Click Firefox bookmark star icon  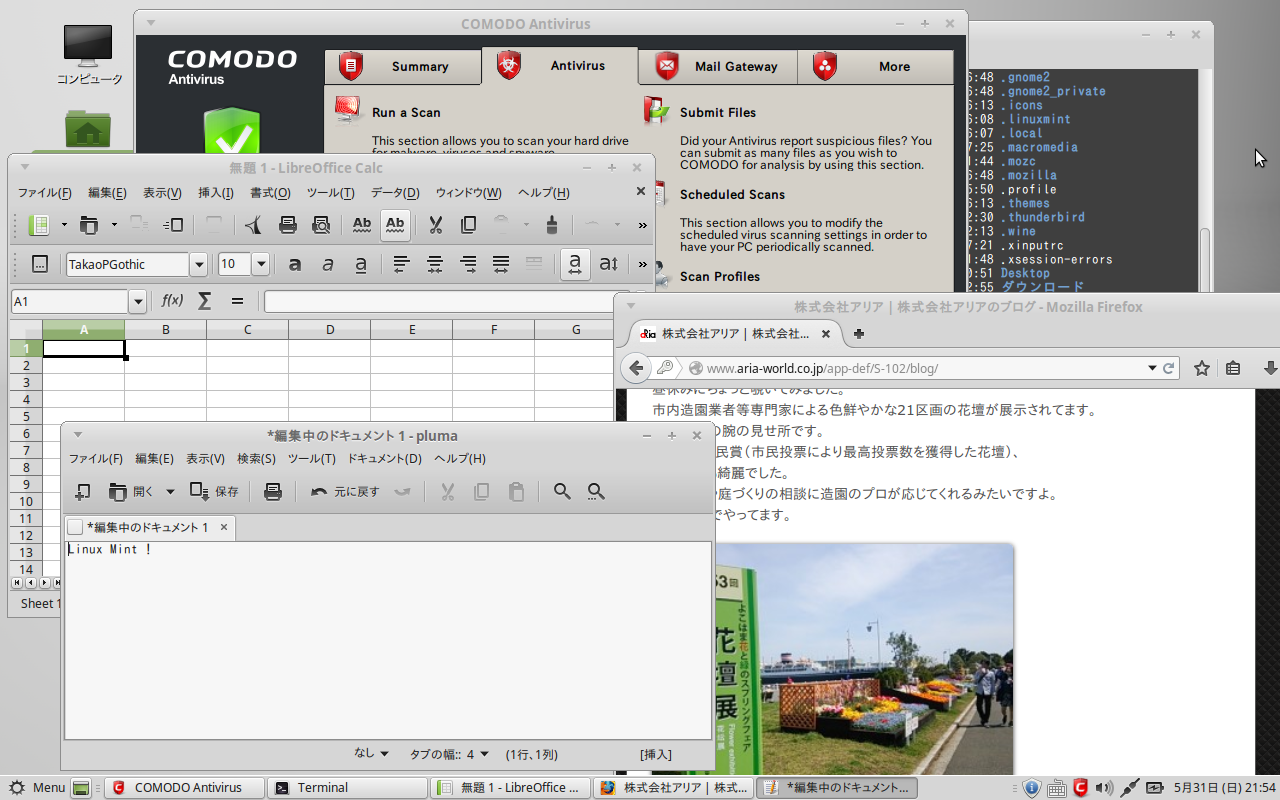click(x=1202, y=368)
